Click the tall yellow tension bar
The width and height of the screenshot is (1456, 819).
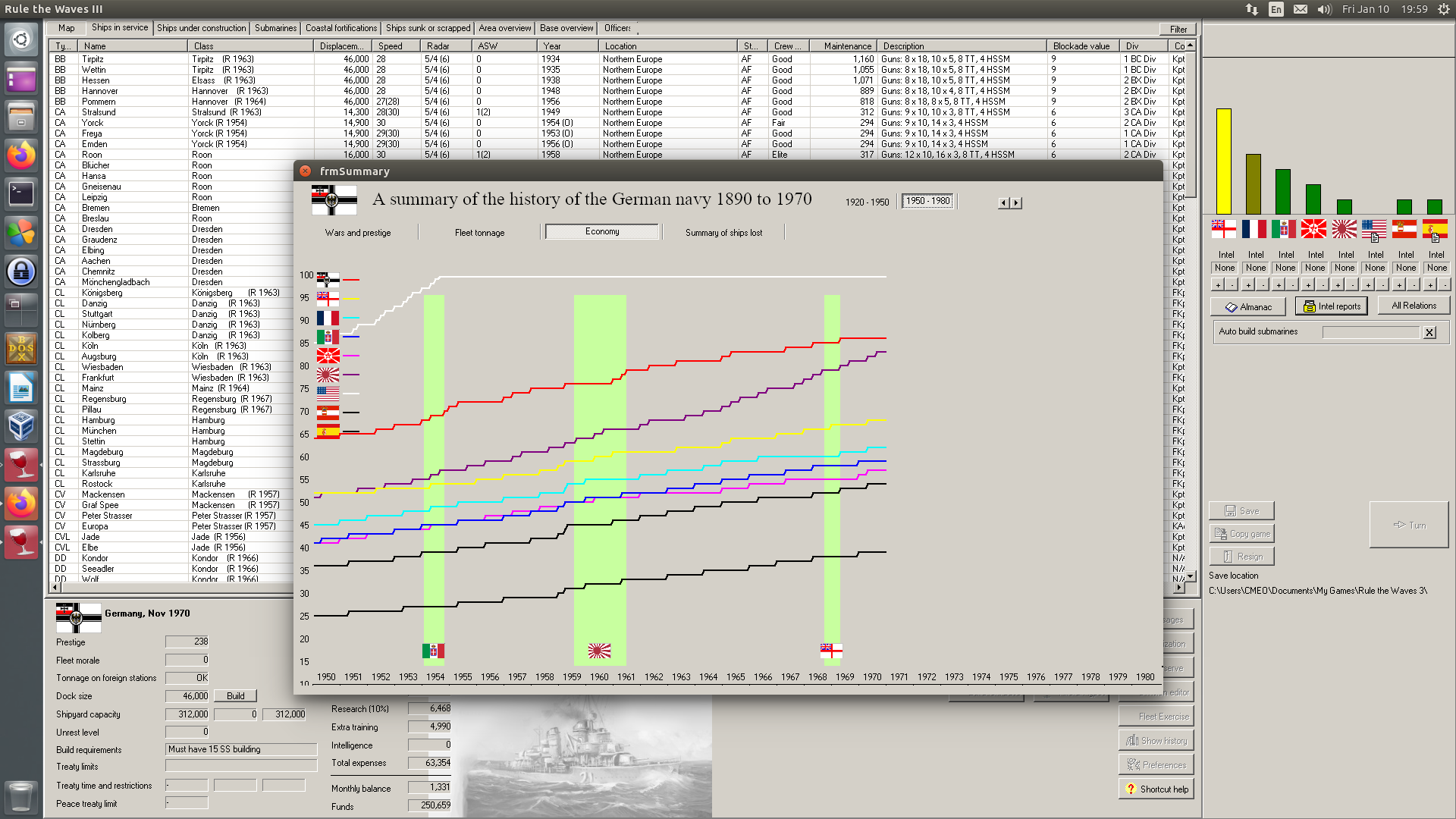(1223, 161)
